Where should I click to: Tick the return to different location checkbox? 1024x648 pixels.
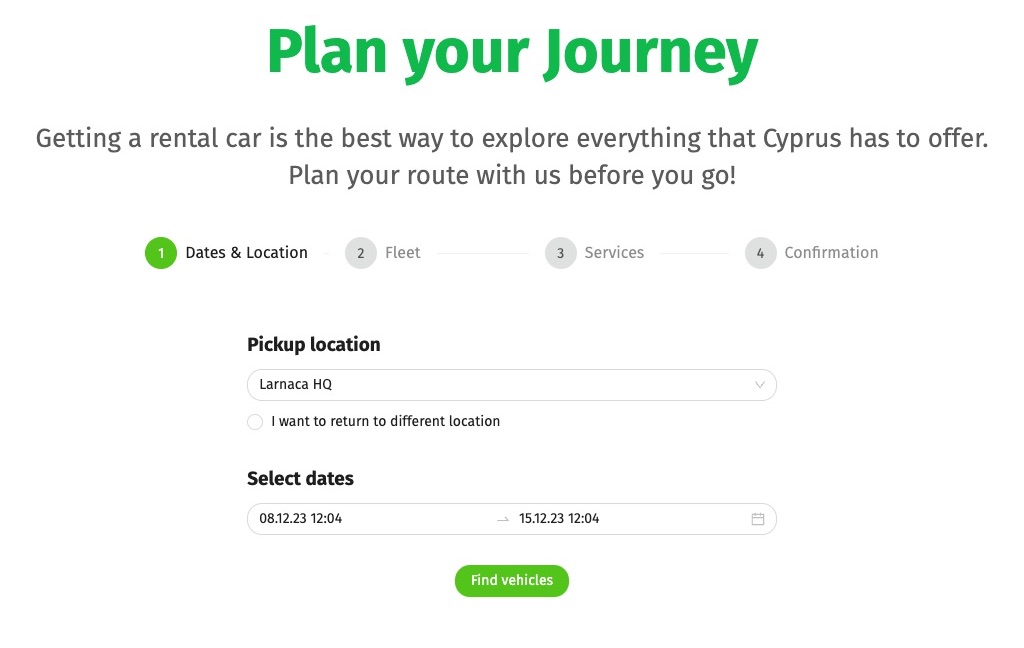[x=255, y=422]
